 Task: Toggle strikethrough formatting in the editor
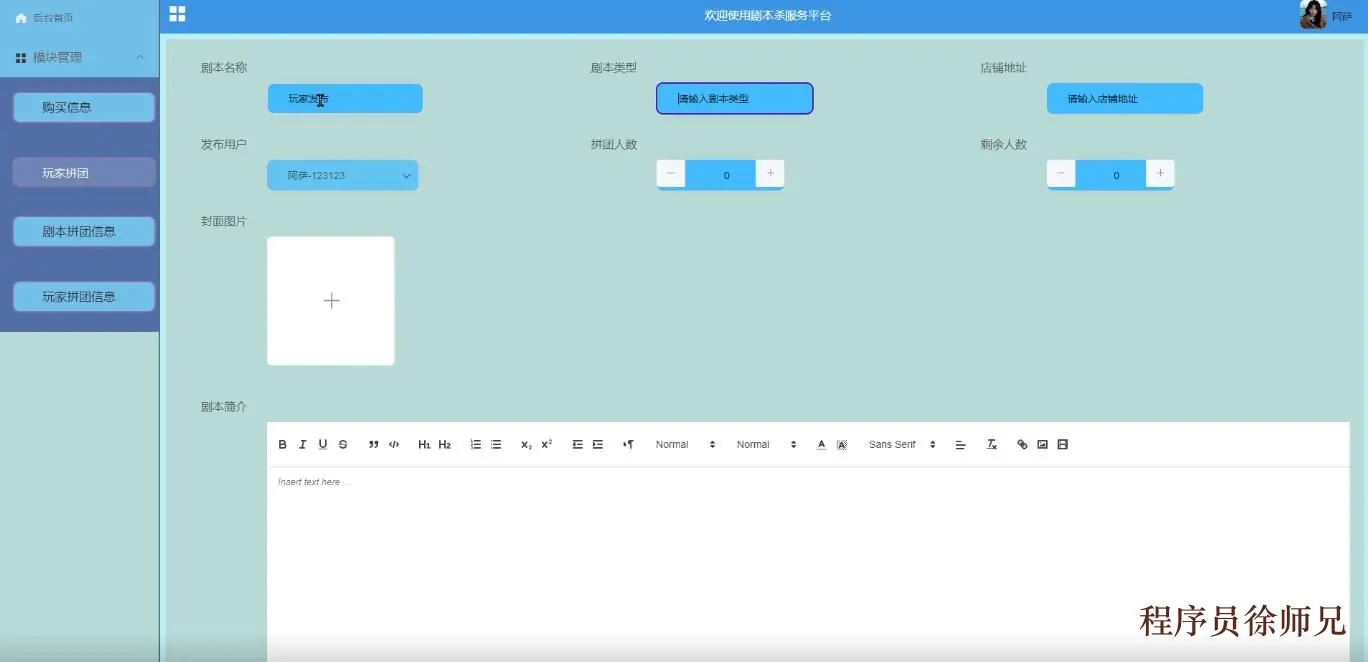click(x=343, y=444)
